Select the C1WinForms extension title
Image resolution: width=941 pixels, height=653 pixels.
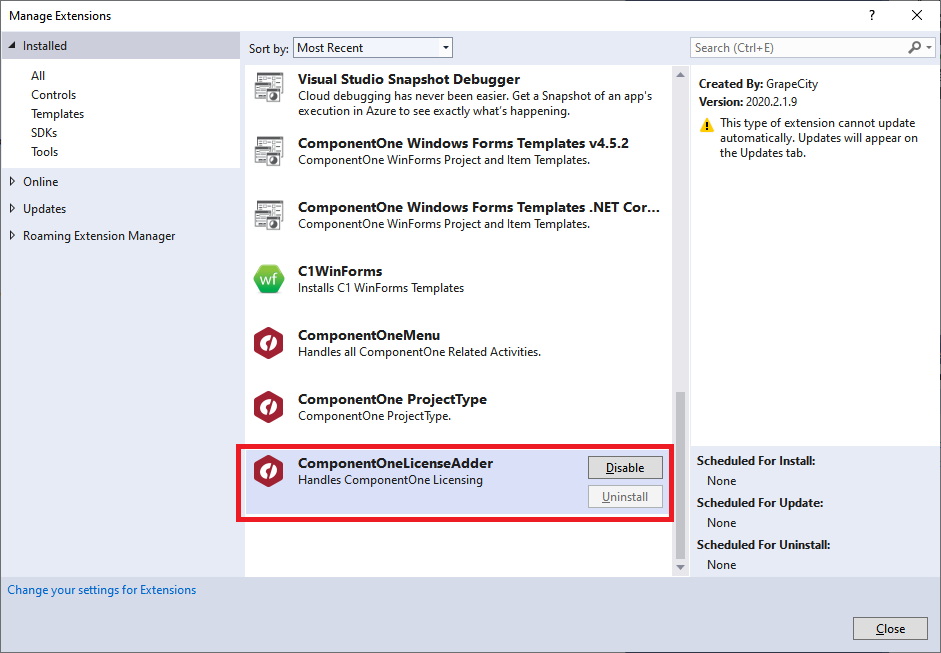coord(340,271)
